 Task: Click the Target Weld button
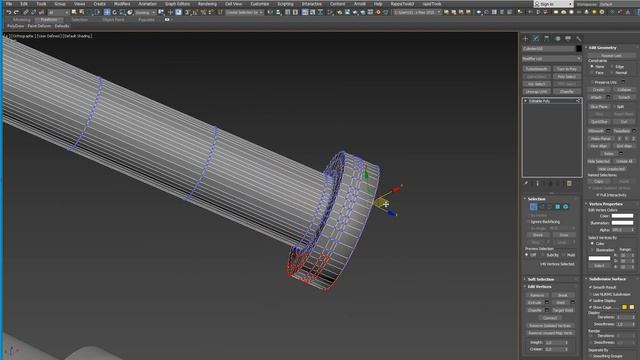563,310
